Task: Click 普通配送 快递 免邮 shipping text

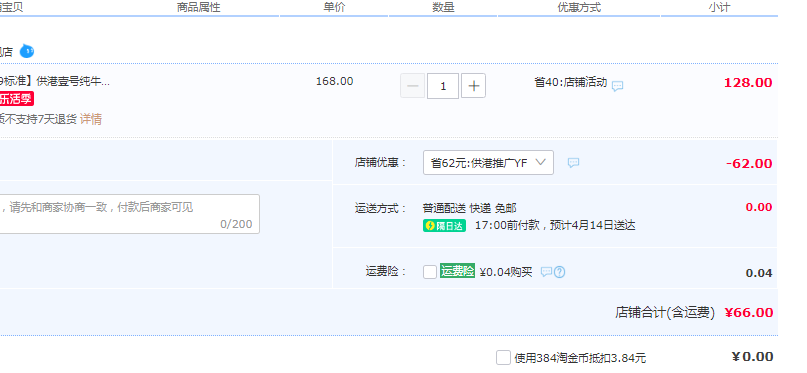Action: [x=469, y=208]
